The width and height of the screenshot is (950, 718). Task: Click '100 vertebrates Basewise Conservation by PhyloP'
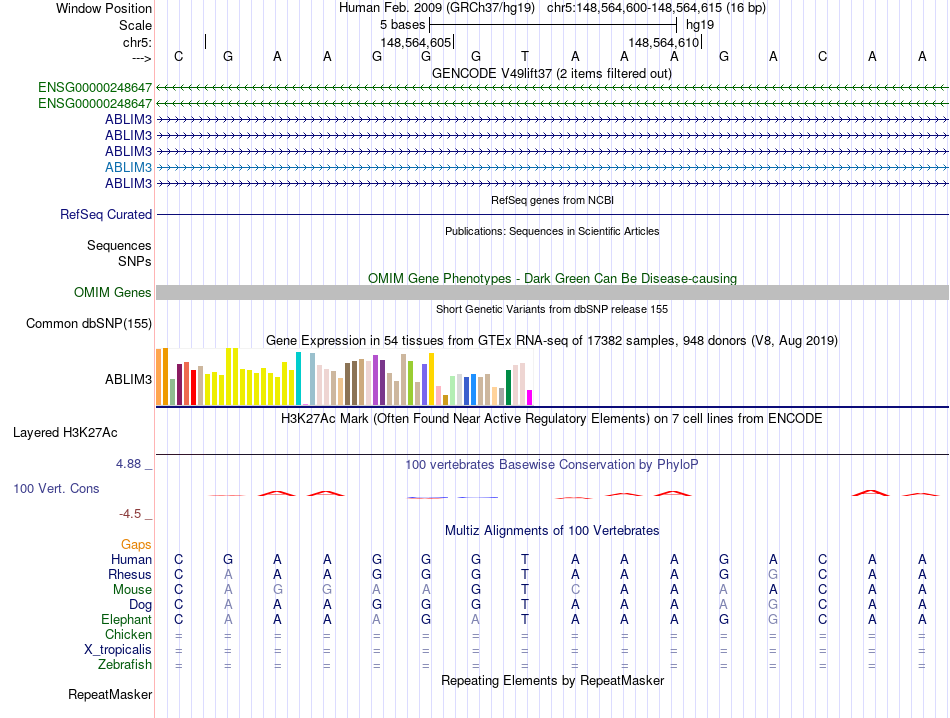tap(552, 465)
